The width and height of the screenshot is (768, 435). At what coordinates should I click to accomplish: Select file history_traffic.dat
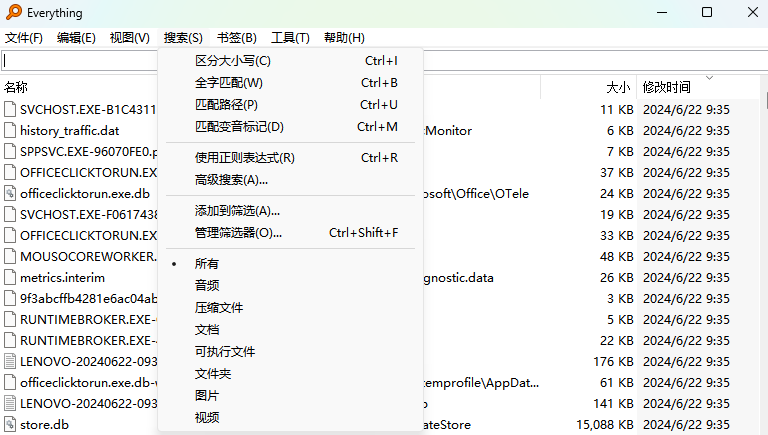(x=70, y=131)
